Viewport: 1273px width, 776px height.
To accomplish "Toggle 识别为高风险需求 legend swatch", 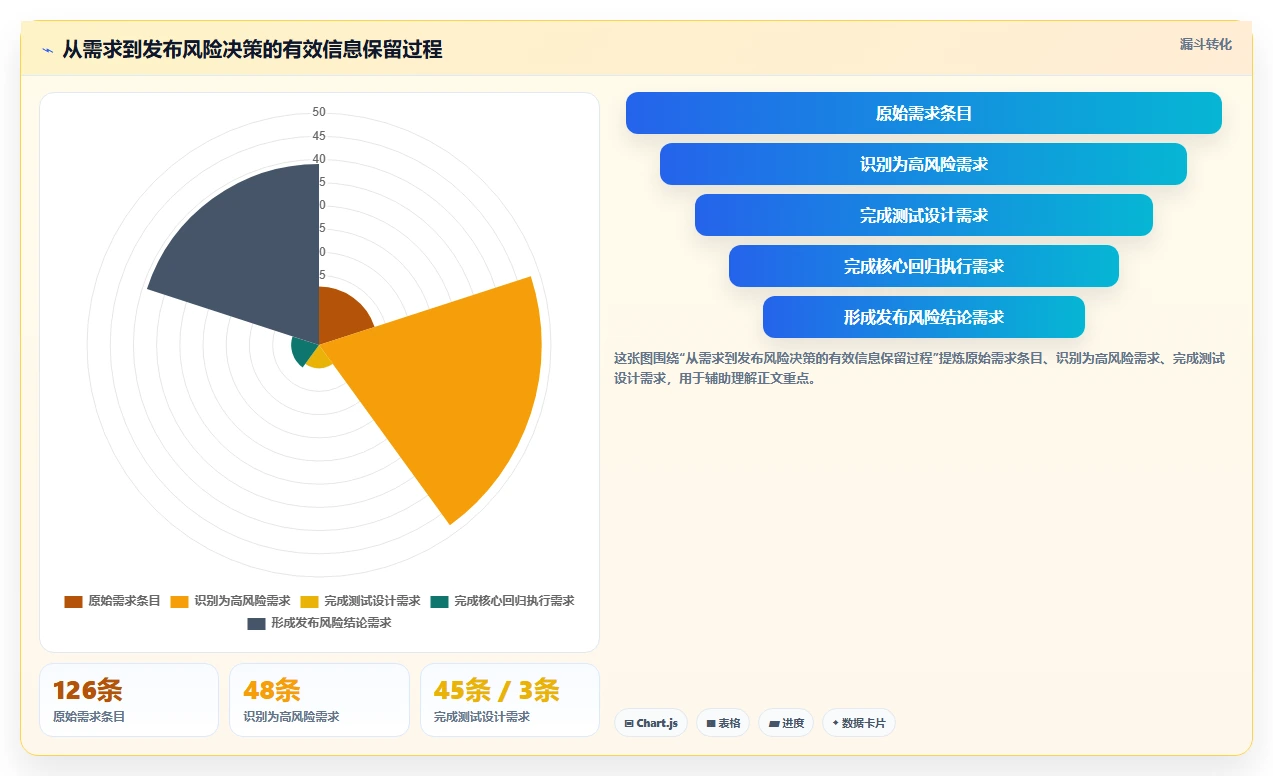I will tap(180, 602).
